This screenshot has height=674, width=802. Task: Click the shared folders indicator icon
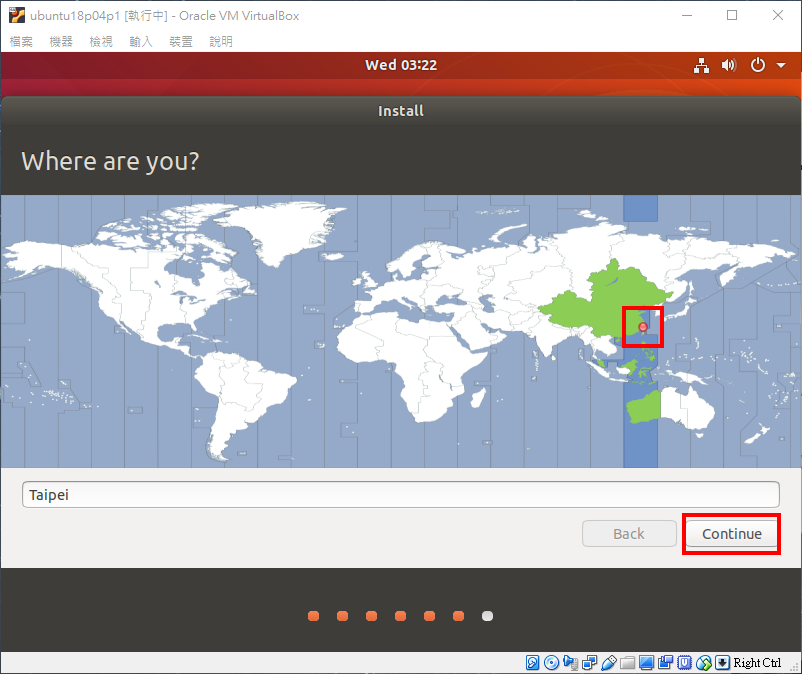click(x=628, y=663)
